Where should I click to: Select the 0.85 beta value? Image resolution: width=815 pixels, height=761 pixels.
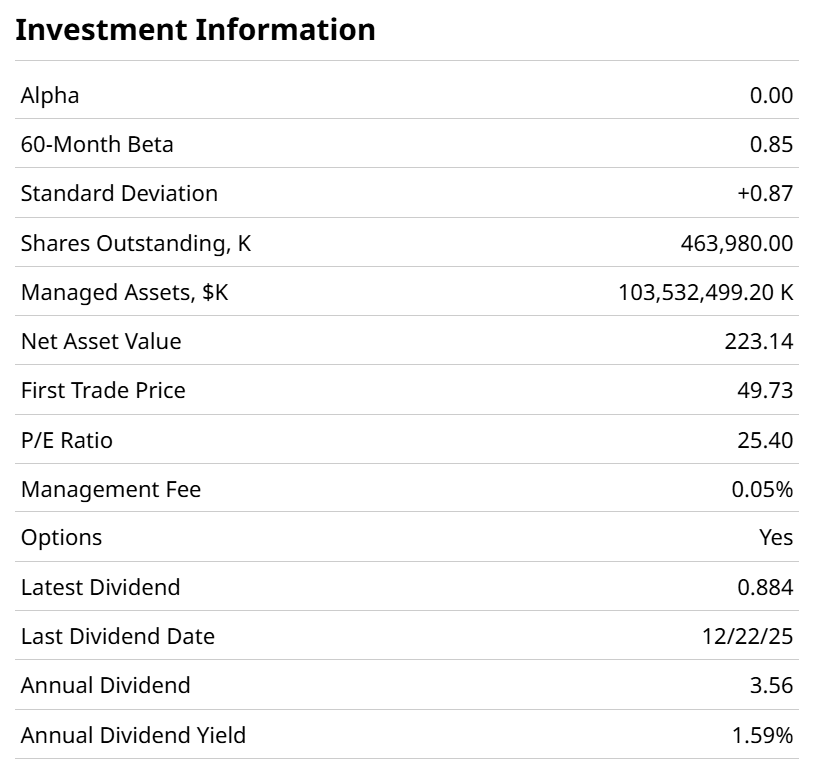point(771,144)
